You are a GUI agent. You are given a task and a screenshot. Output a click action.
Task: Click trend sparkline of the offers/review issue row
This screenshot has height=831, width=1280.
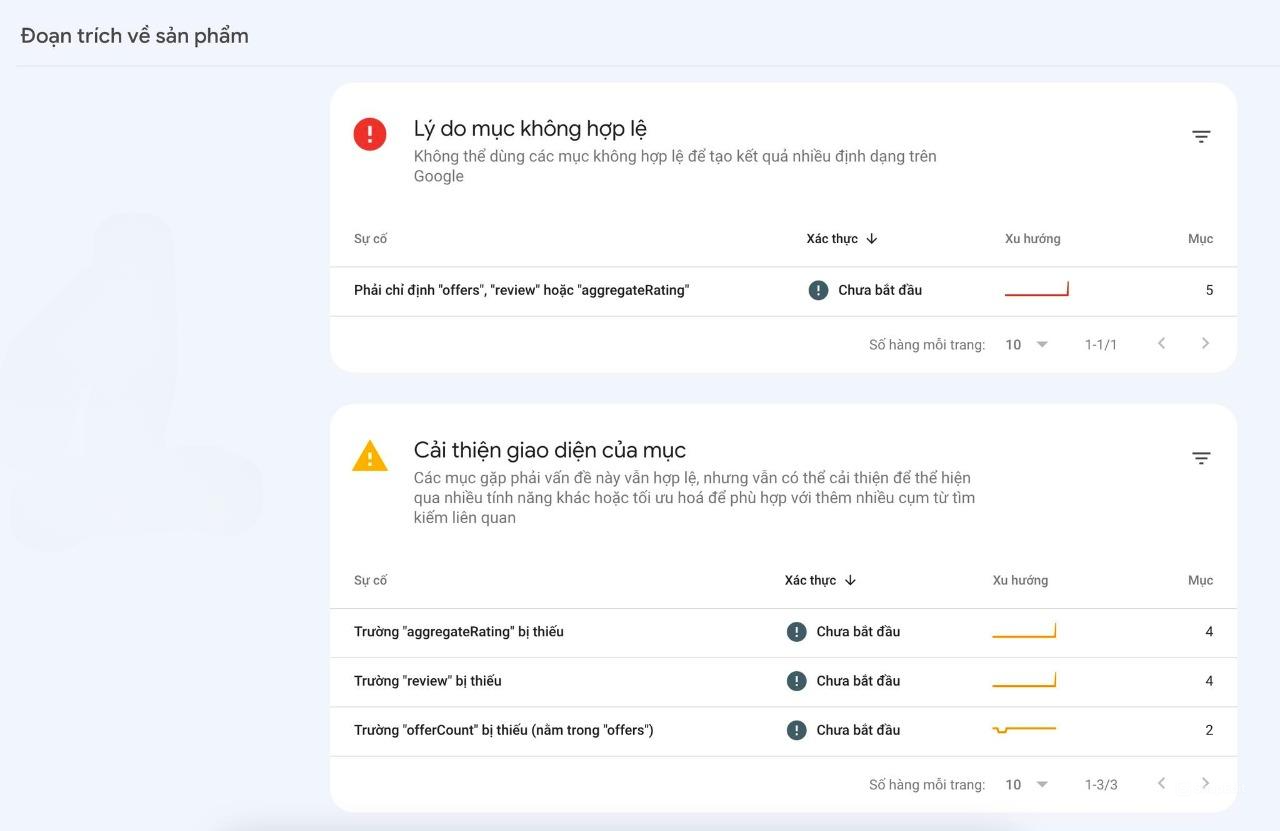pos(1037,290)
